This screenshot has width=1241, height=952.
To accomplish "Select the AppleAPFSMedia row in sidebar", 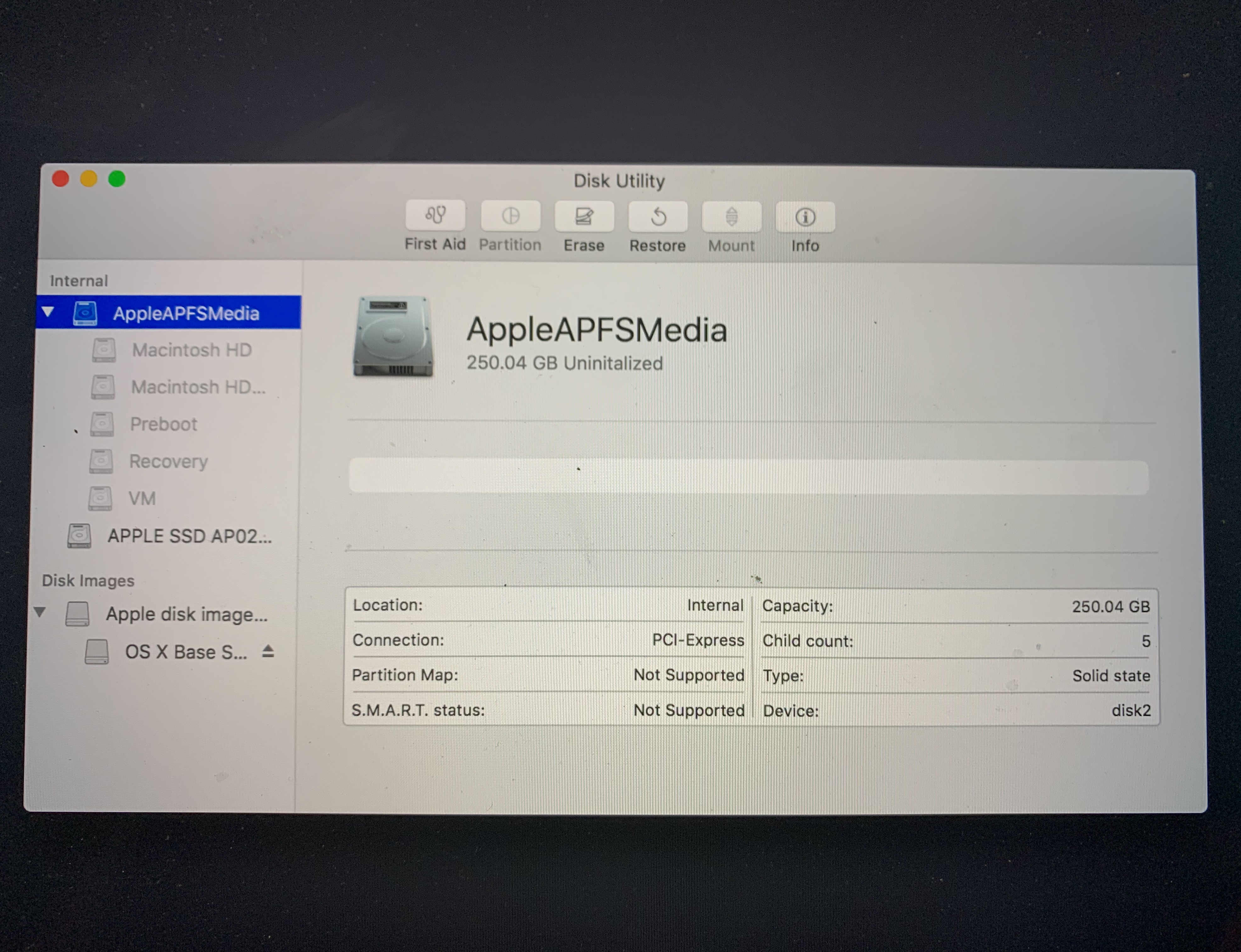I will 168,313.
